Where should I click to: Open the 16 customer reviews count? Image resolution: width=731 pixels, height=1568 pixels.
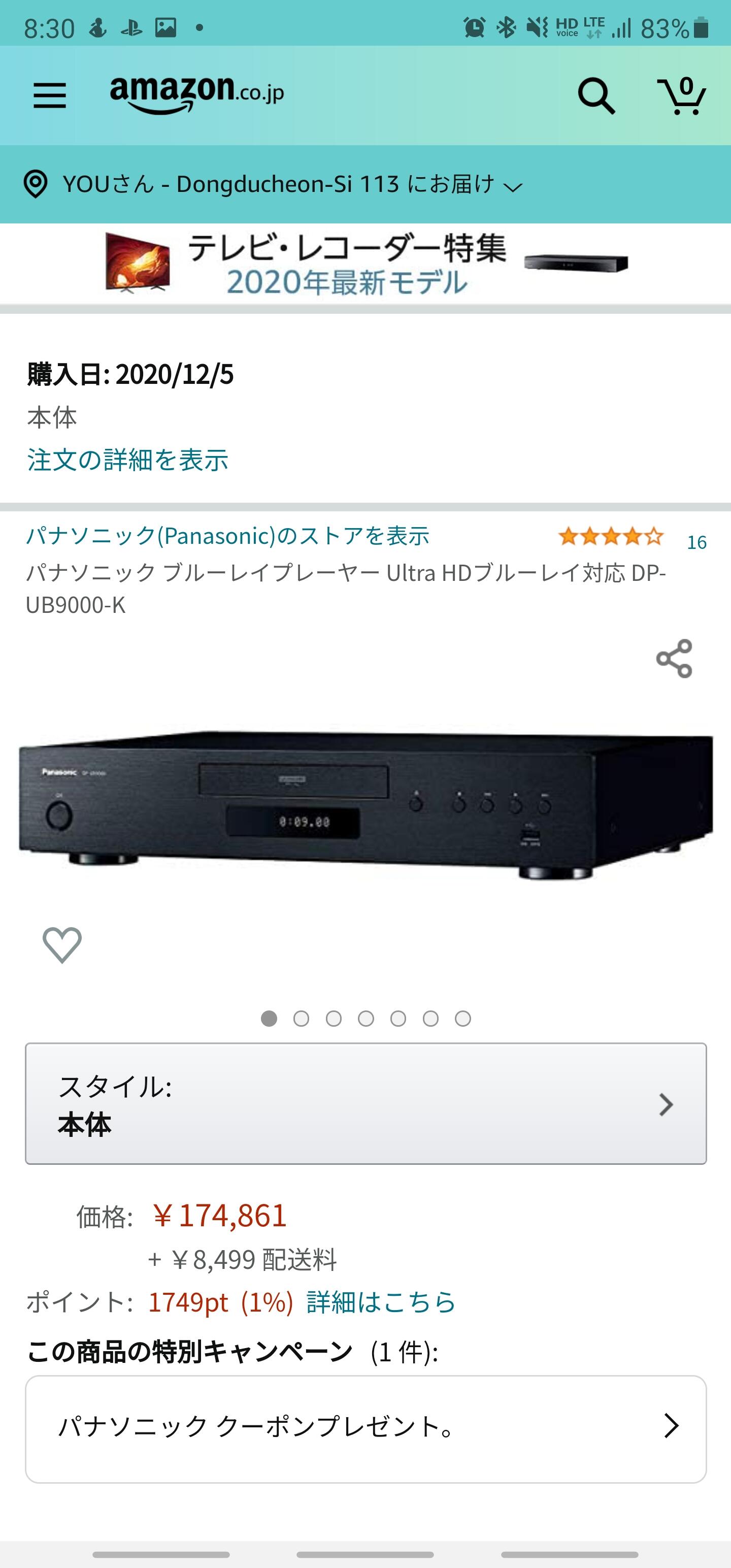[x=697, y=542]
